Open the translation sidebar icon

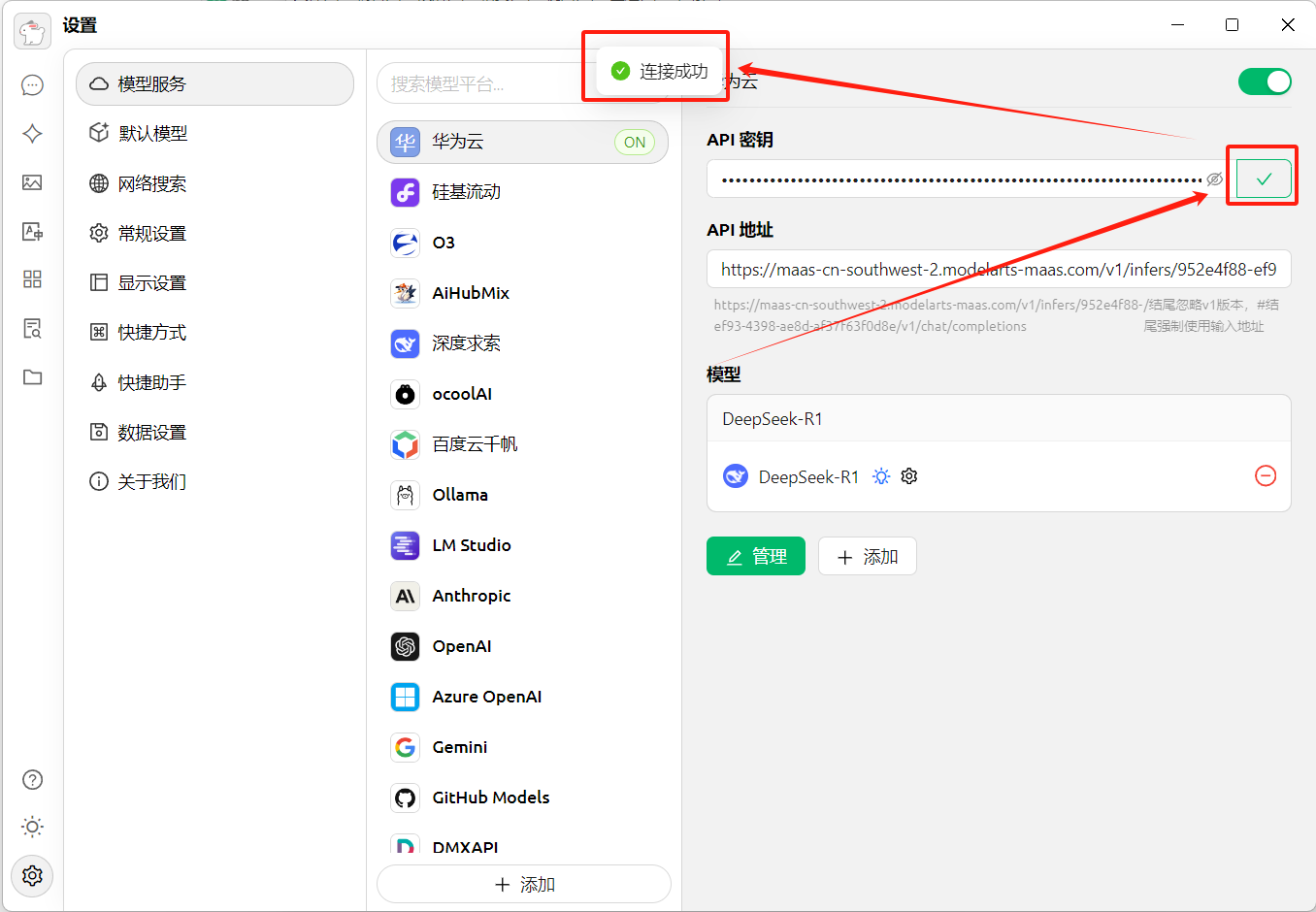click(x=32, y=231)
